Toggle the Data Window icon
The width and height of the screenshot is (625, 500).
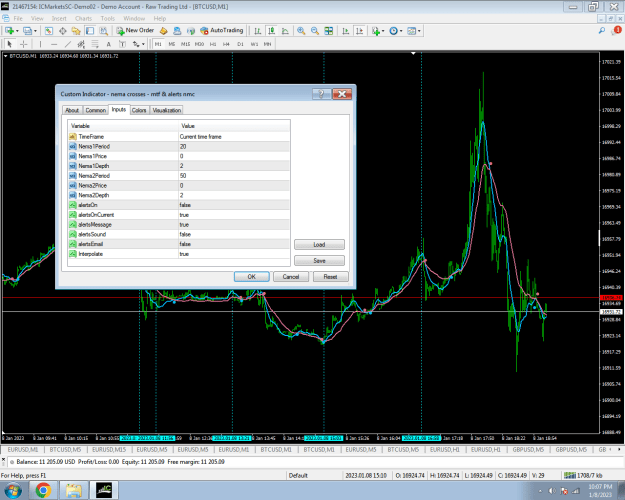coord(63,31)
